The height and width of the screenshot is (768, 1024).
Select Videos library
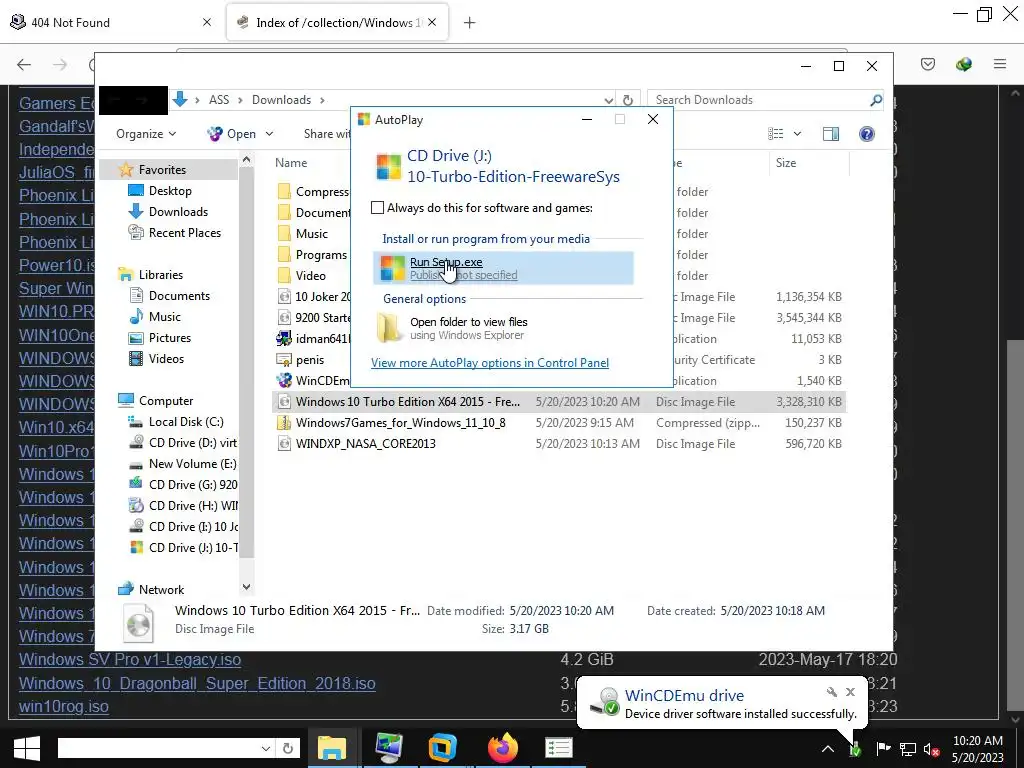pos(166,359)
